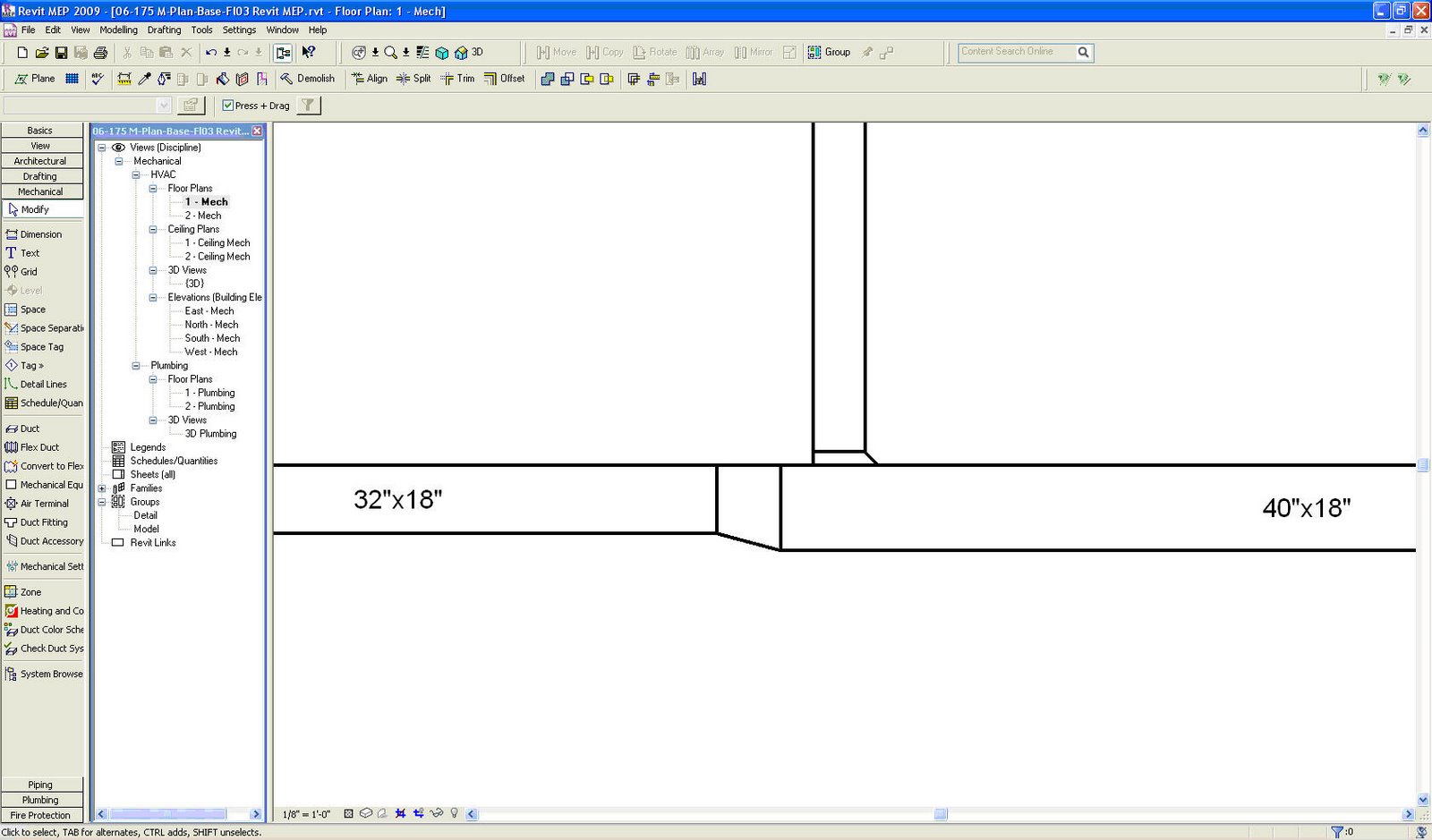1432x840 pixels.
Task: Open the type selector dropdown
Action: [164, 106]
